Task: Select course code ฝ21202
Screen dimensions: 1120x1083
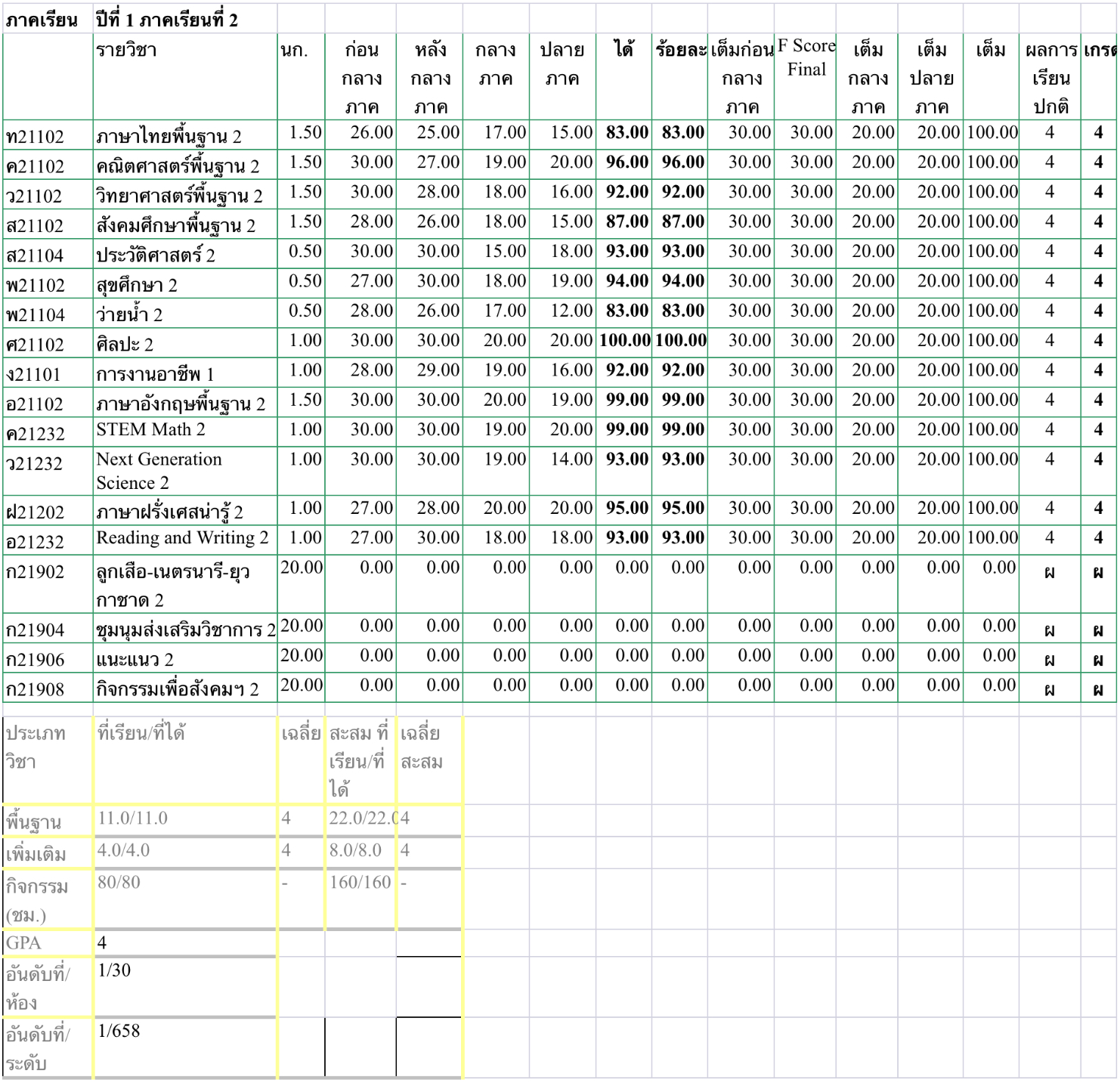Action: click(48, 510)
